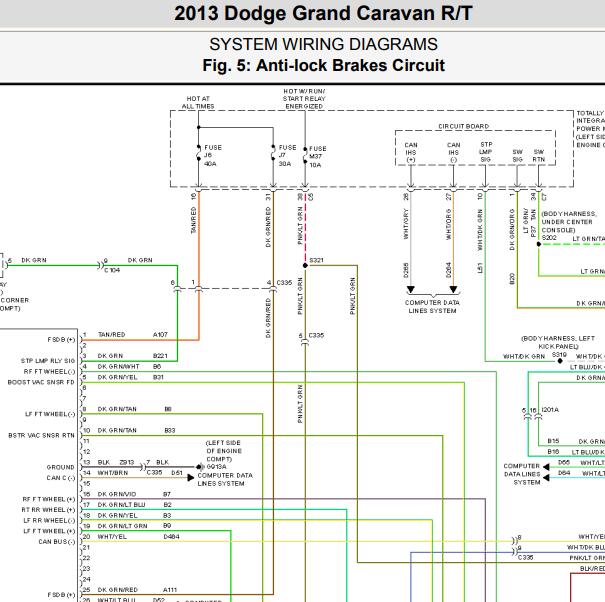Click the "RF FT WHEEL (+)" pin label
605x602 pixels.
click(x=49, y=499)
